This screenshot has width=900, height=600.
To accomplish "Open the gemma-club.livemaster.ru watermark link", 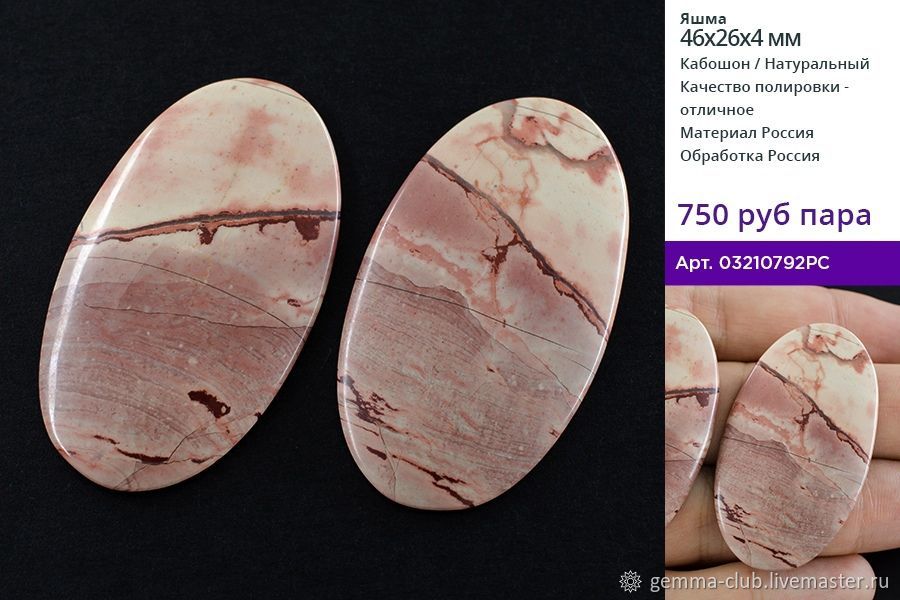I will [770, 582].
